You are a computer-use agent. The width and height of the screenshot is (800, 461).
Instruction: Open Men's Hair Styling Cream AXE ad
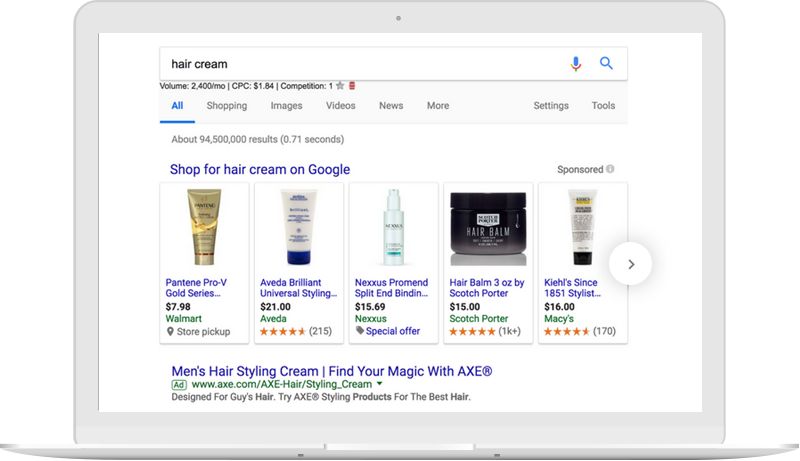coord(332,371)
